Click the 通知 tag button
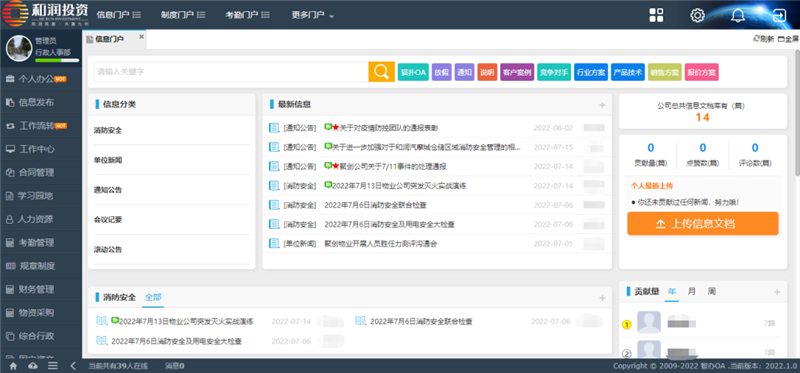 464,72
